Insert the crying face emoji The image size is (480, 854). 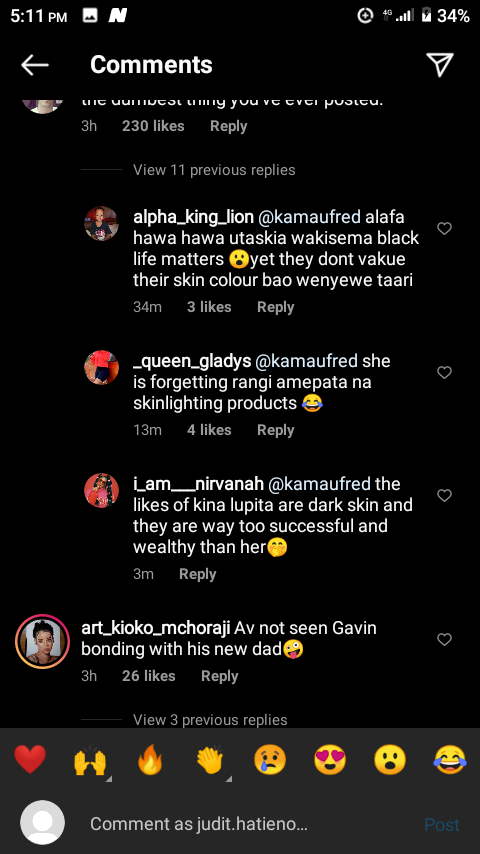(270, 760)
